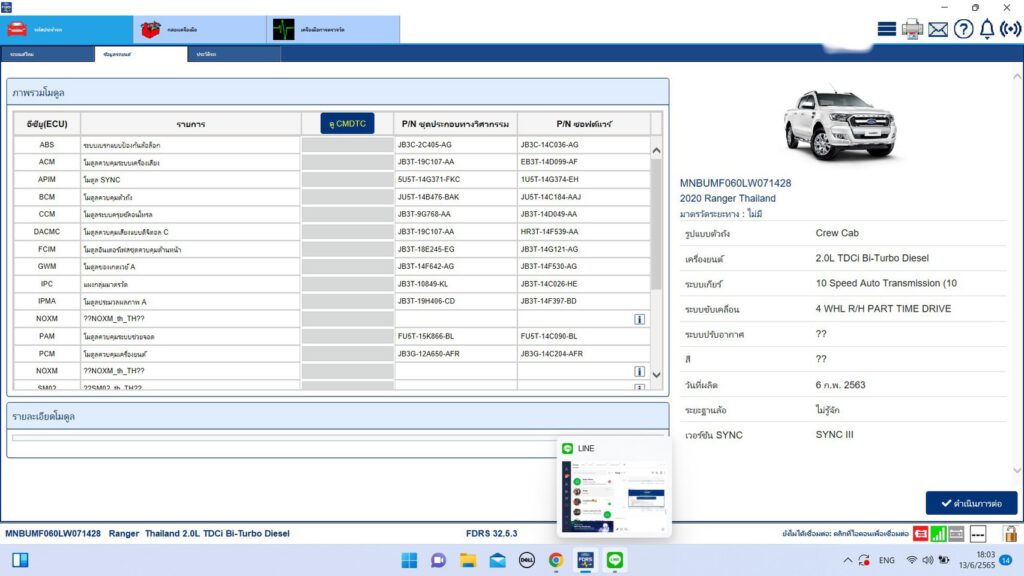Open the hamburger menu icon

(x=886, y=28)
